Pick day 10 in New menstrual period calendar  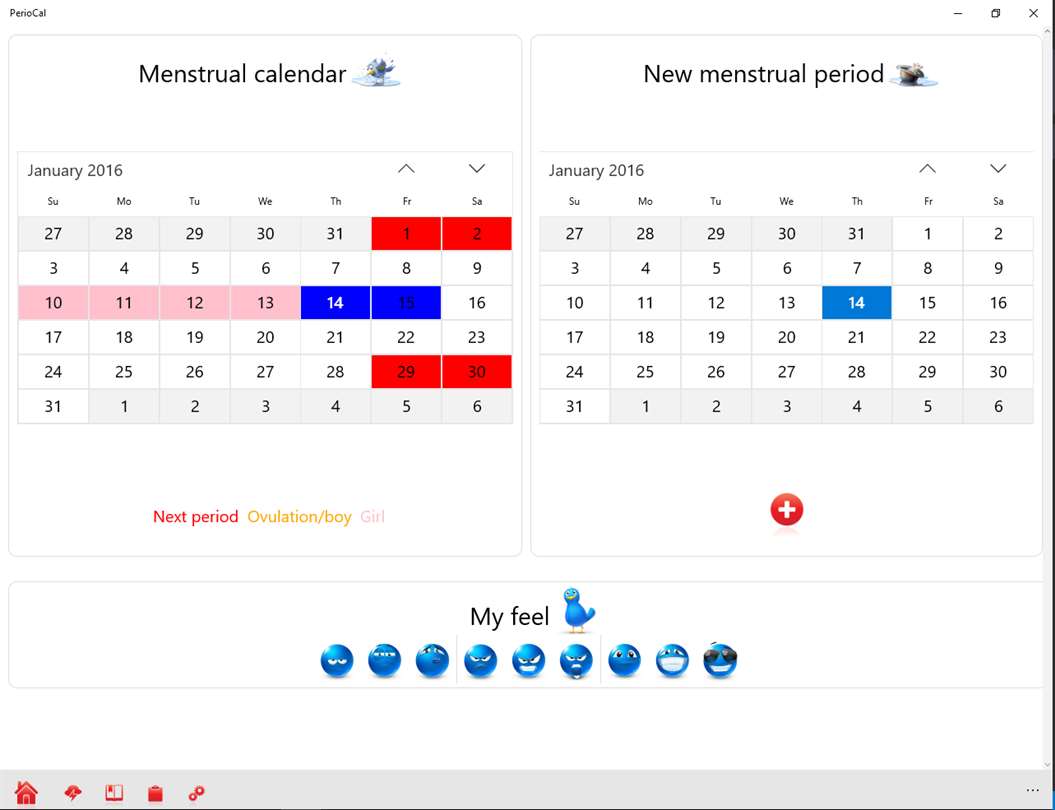575,303
